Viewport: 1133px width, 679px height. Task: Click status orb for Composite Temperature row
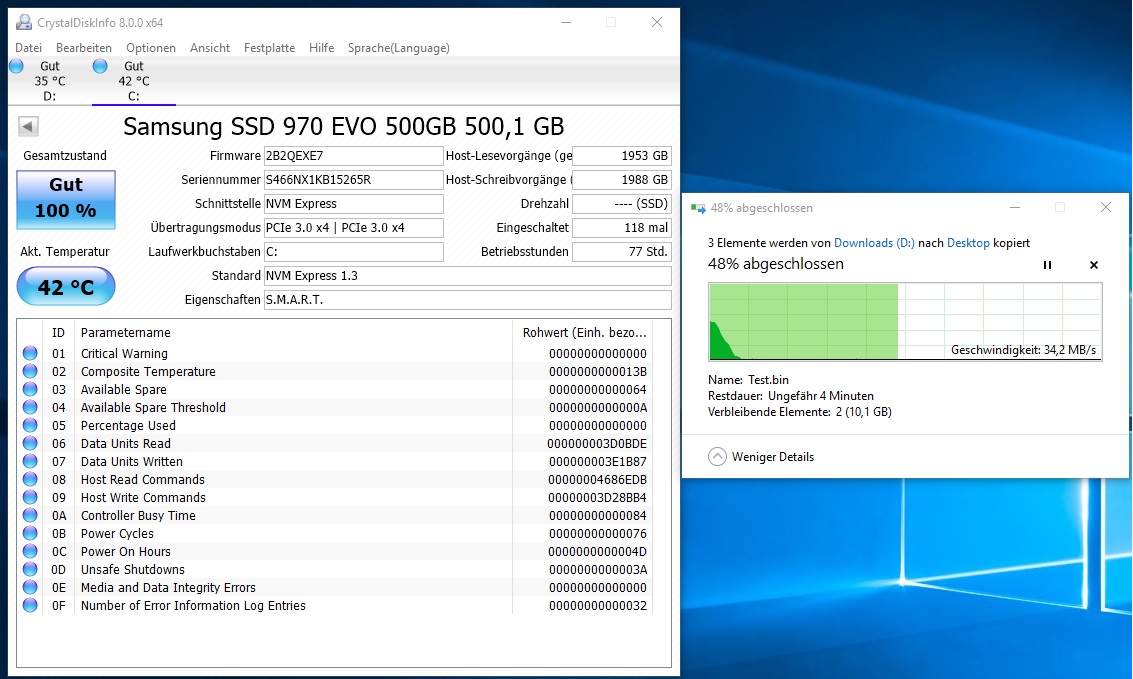30,371
